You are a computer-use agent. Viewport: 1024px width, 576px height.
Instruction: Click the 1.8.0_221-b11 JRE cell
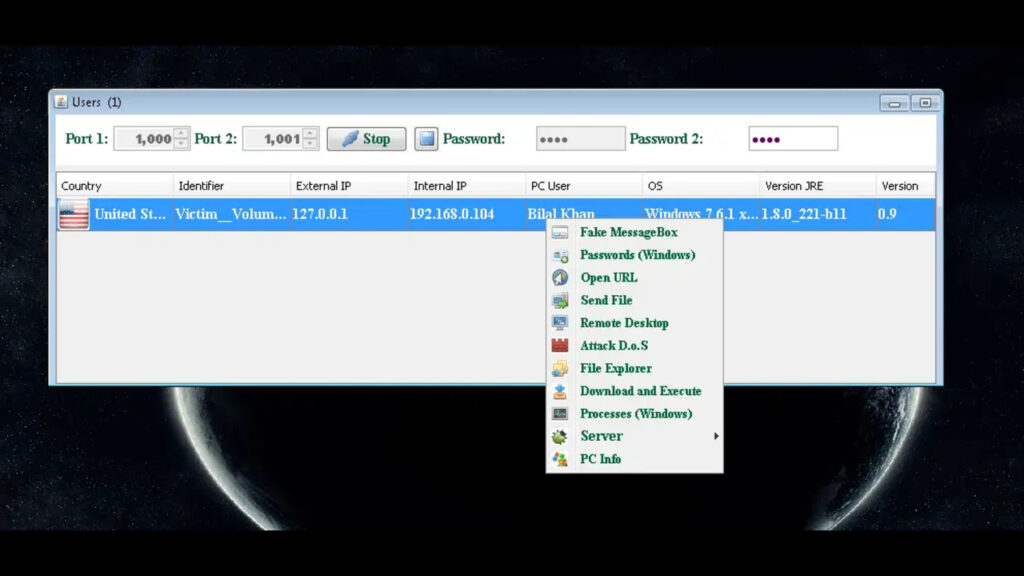(x=818, y=214)
